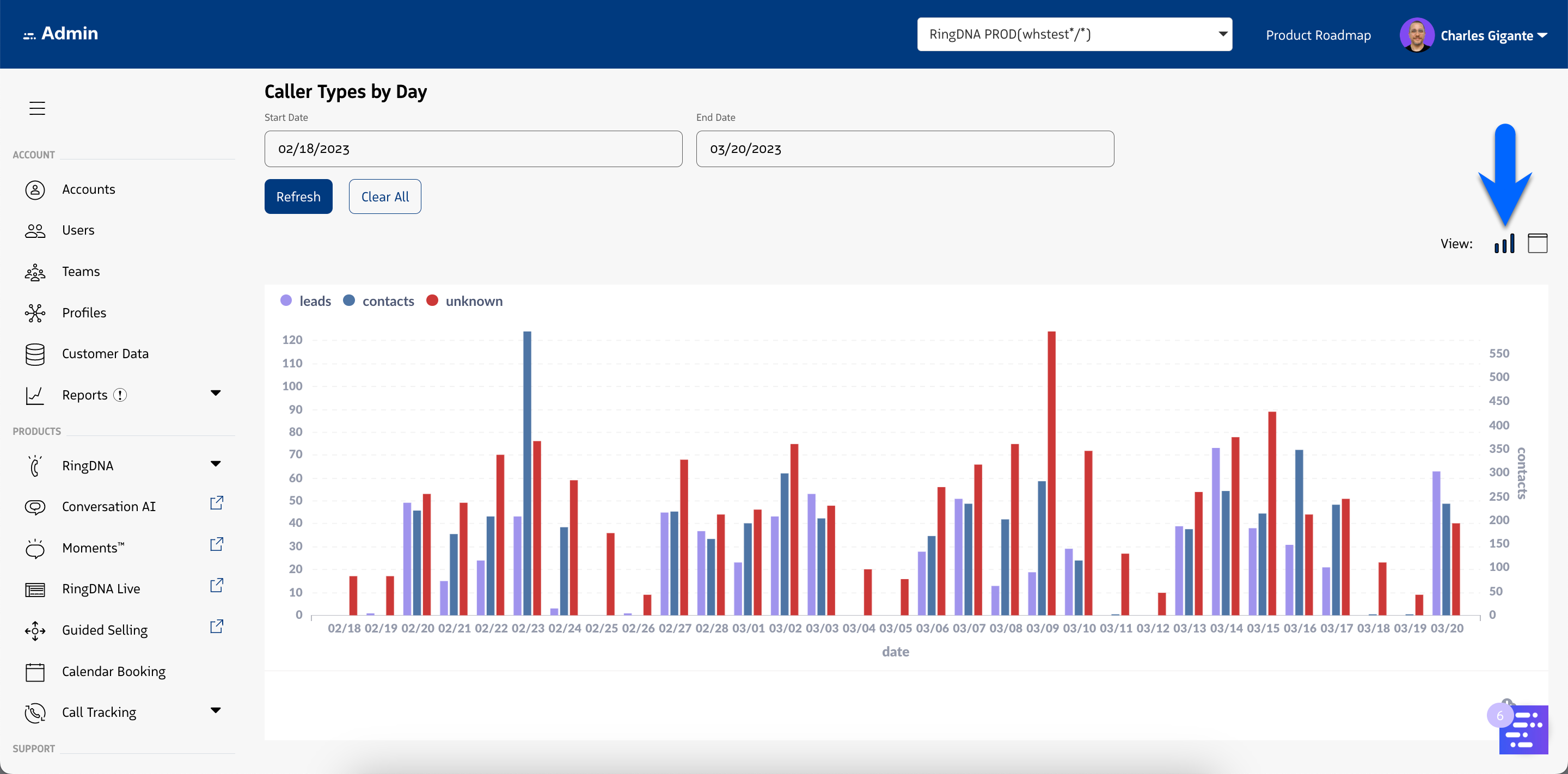This screenshot has width=1568, height=774.
Task: Switch to table view icon
Action: click(x=1538, y=243)
